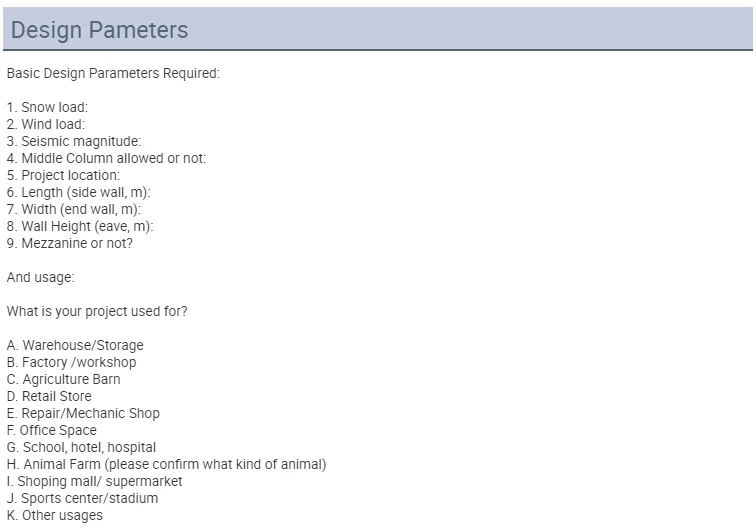Click the Project location item
The height and width of the screenshot is (531, 756).
coord(63,175)
